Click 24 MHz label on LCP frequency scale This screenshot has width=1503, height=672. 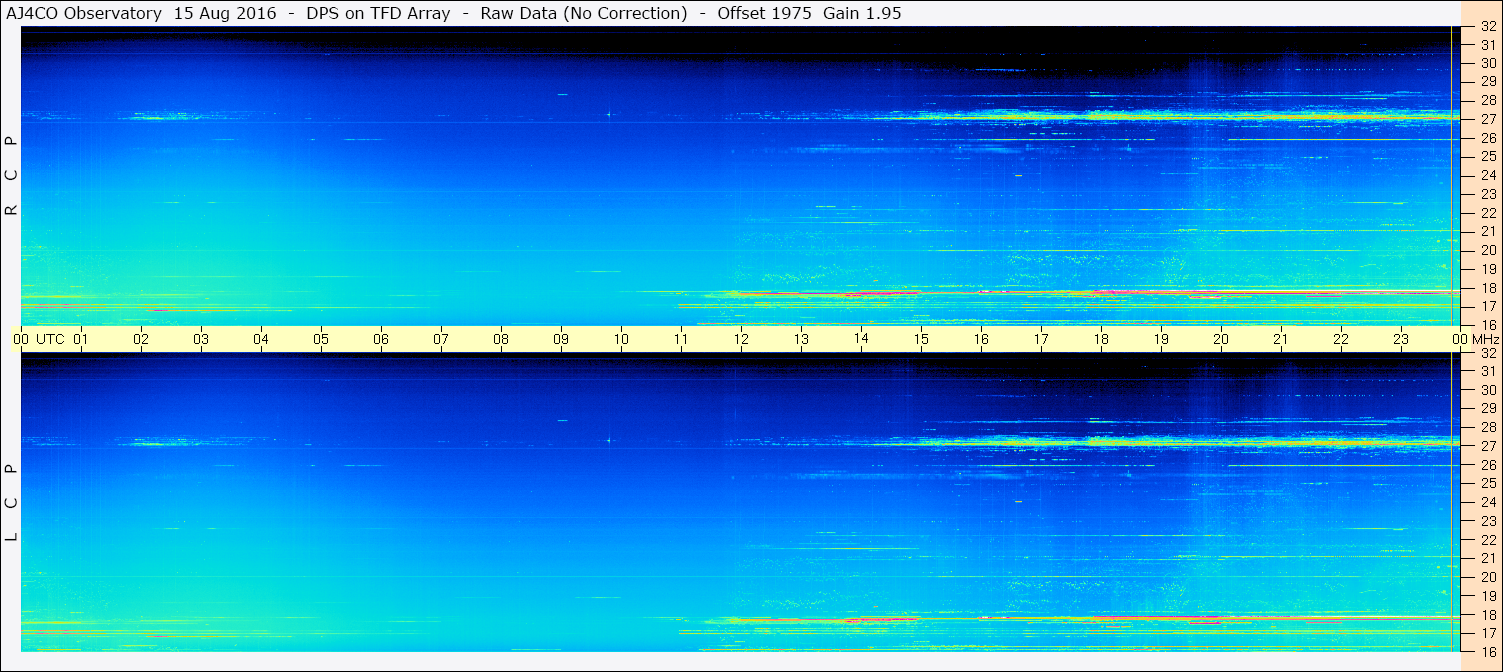[x=1488, y=502]
